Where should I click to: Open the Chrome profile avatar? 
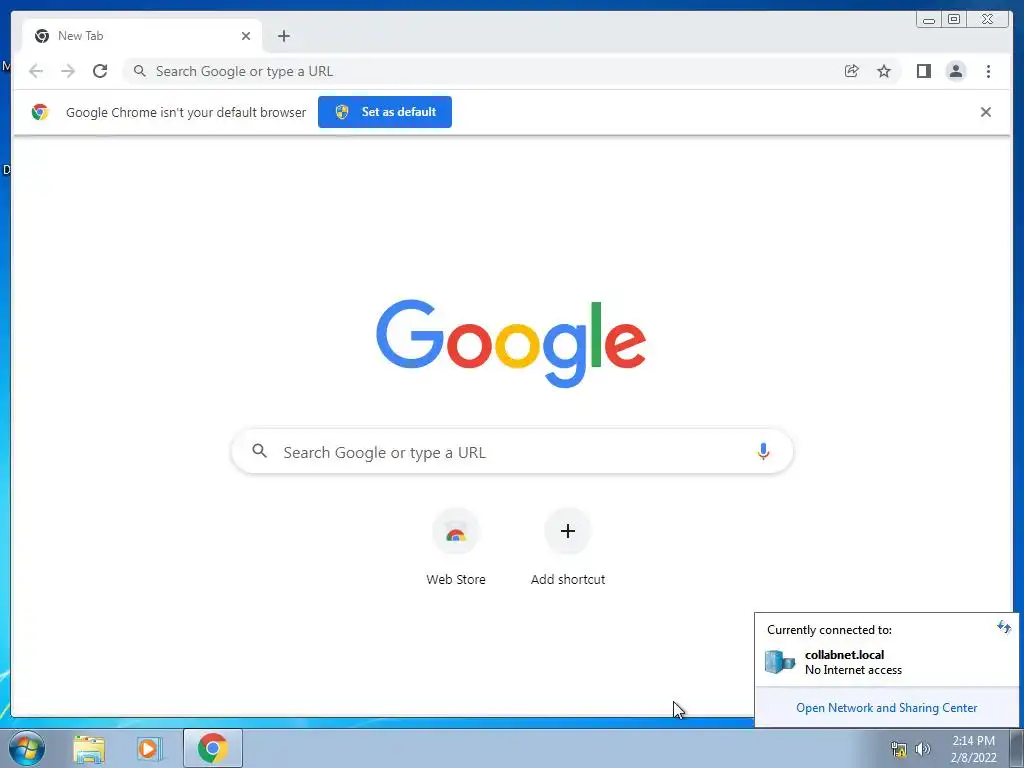coord(955,71)
